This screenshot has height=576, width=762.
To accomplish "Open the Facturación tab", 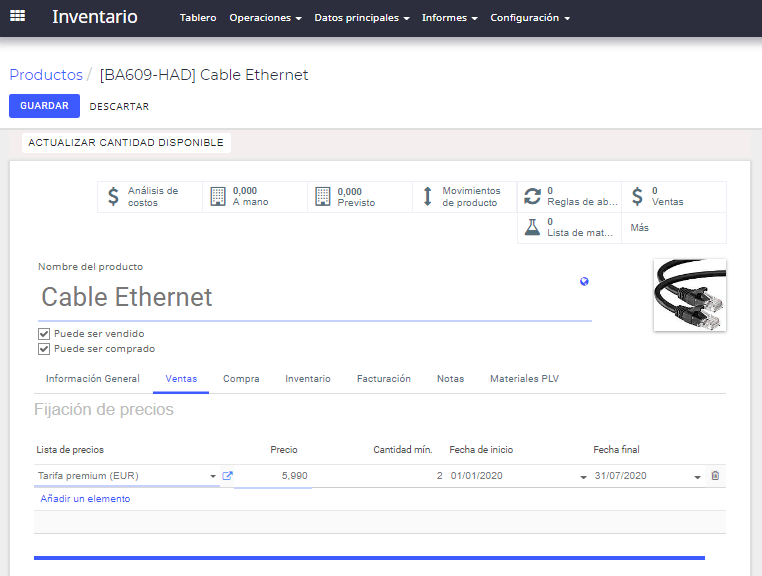I will pos(383,379).
